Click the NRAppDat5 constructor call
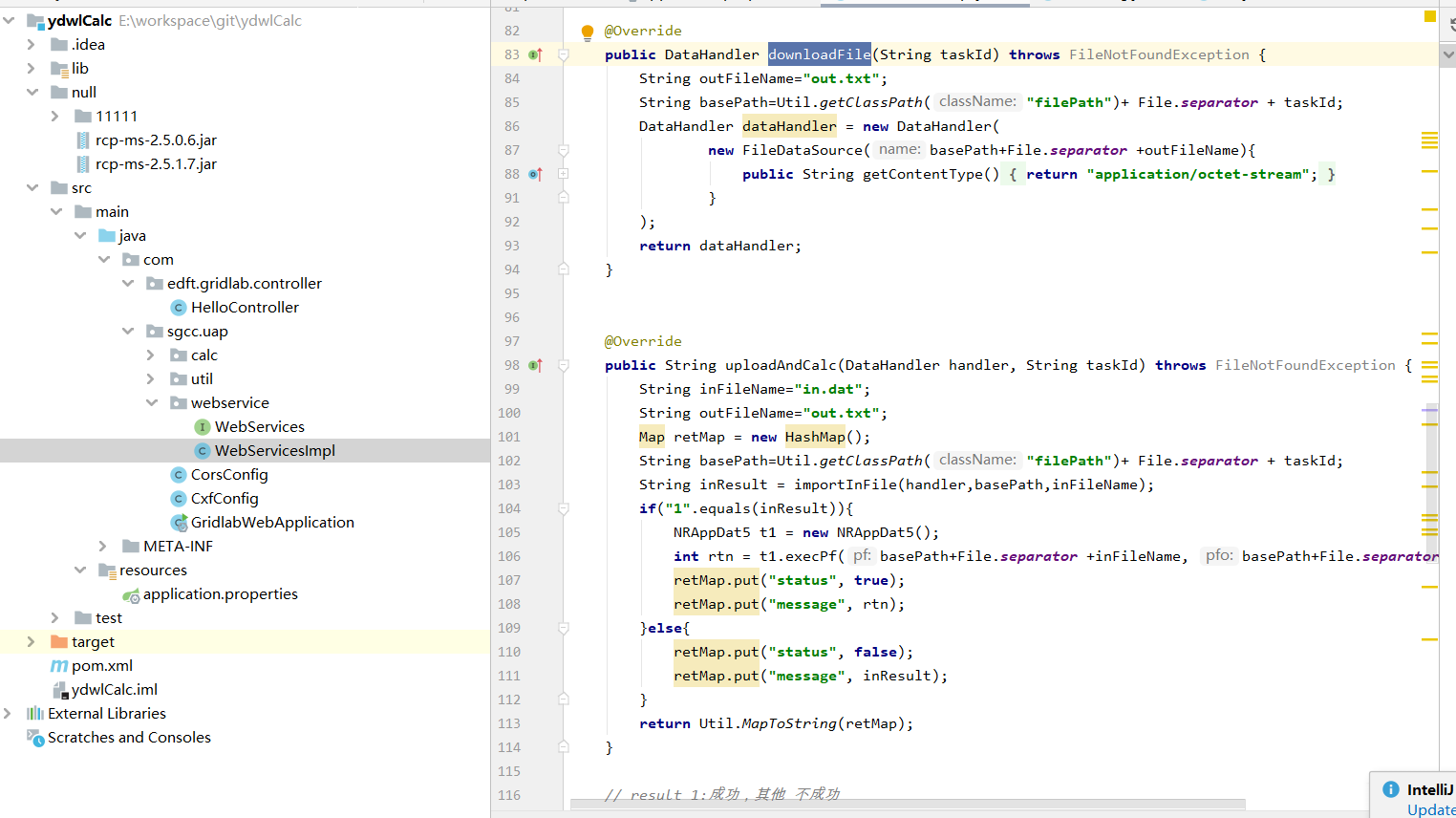Viewport: 1456px width, 818px height. [x=889, y=532]
